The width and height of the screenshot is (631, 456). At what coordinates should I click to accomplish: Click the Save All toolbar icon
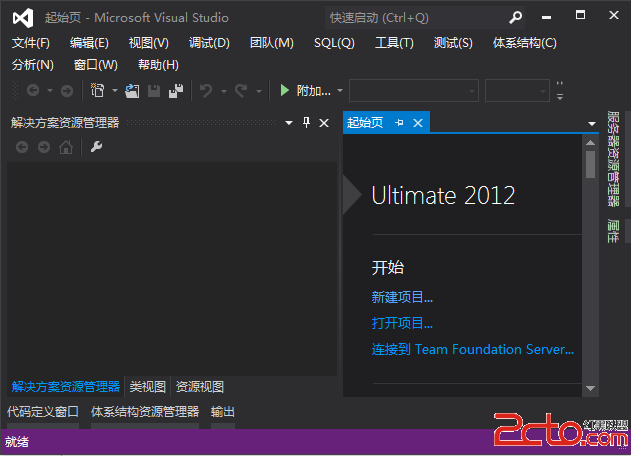pos(176,91)
